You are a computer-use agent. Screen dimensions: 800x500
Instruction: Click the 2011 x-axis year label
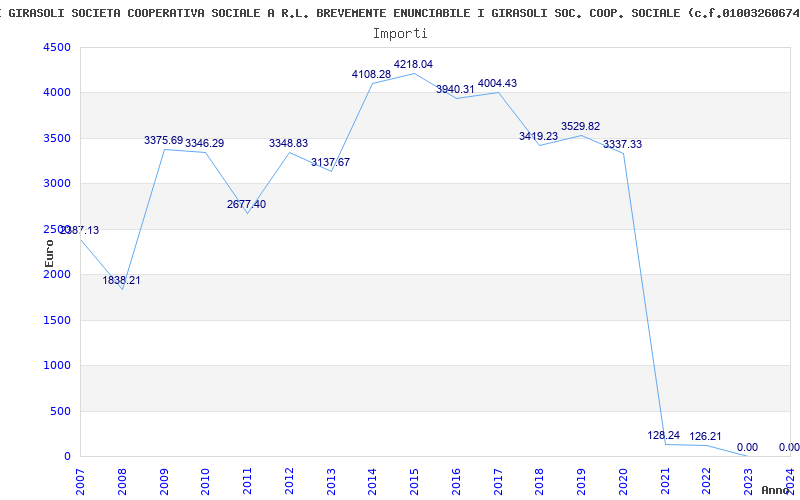coord(247,481)
